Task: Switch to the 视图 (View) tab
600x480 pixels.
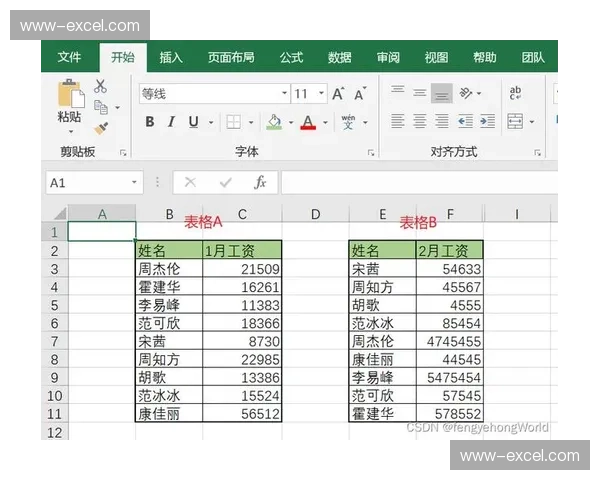Action: (x=436, y=57)
